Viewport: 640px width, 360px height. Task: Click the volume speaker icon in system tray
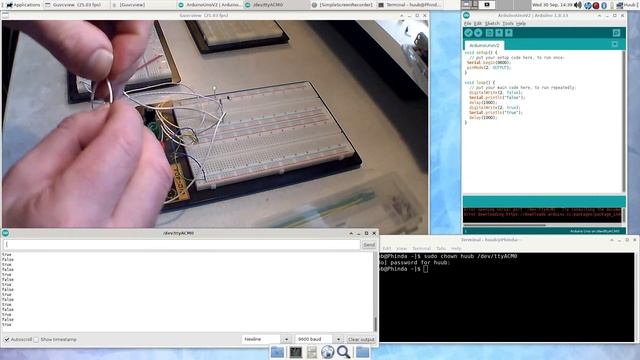[x=578, y=5]
